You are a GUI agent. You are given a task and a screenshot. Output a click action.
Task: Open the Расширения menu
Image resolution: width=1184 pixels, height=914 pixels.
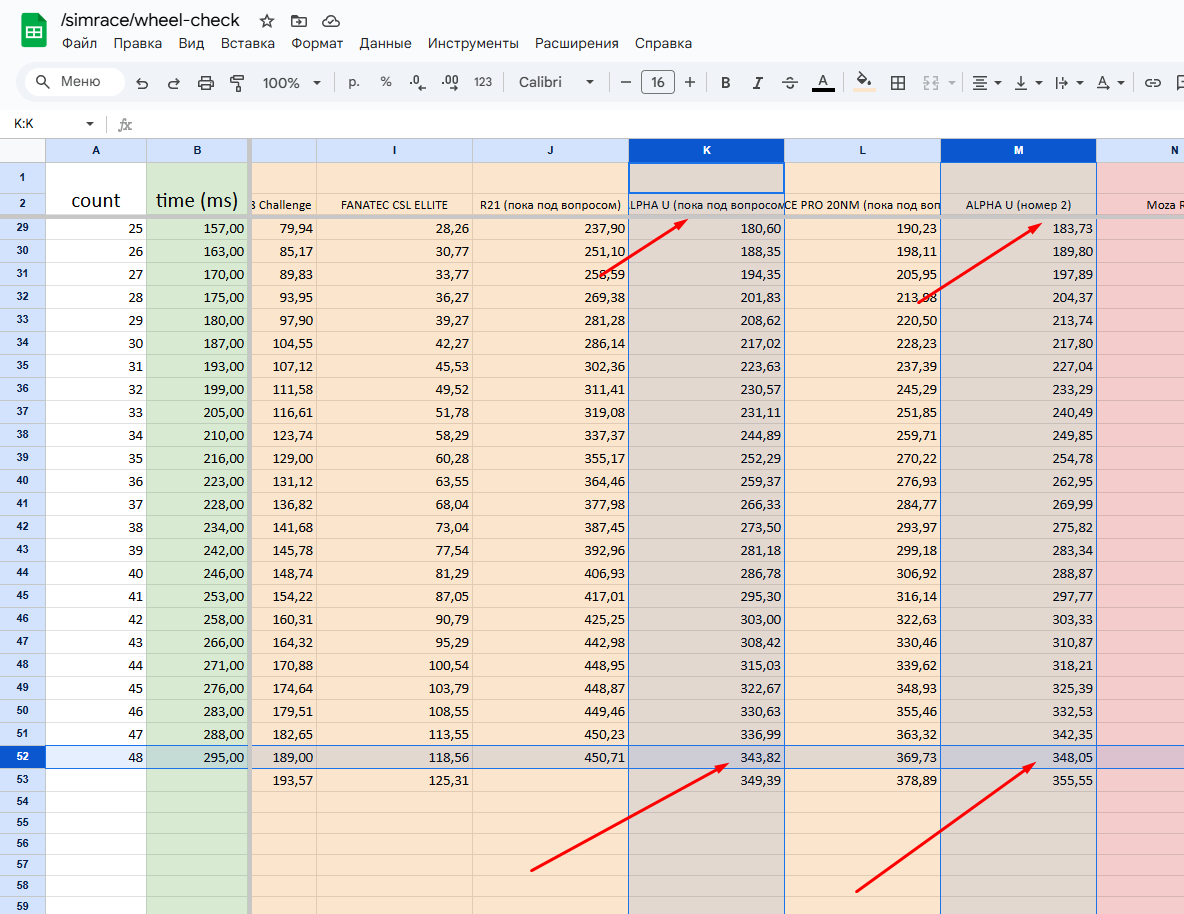coord(577,43)
